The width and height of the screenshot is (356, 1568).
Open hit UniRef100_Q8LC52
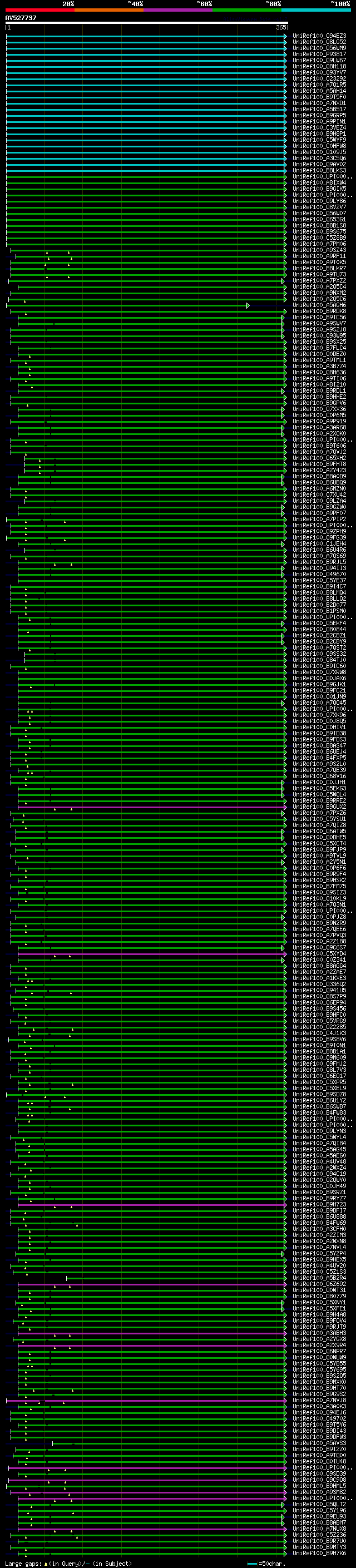[x=319, y=42]
